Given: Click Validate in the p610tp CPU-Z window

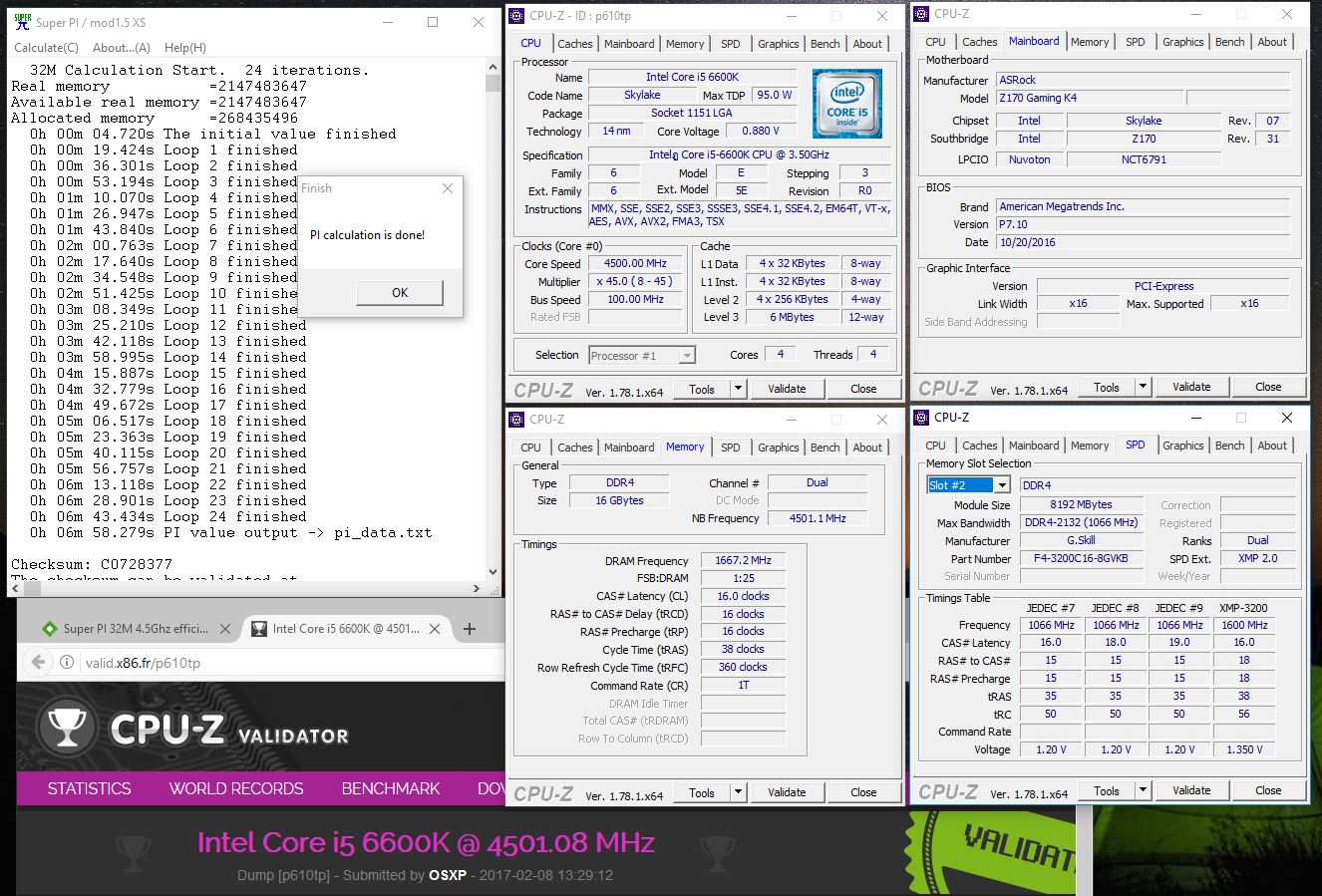Looking at the screenshot, I should 787,389.
